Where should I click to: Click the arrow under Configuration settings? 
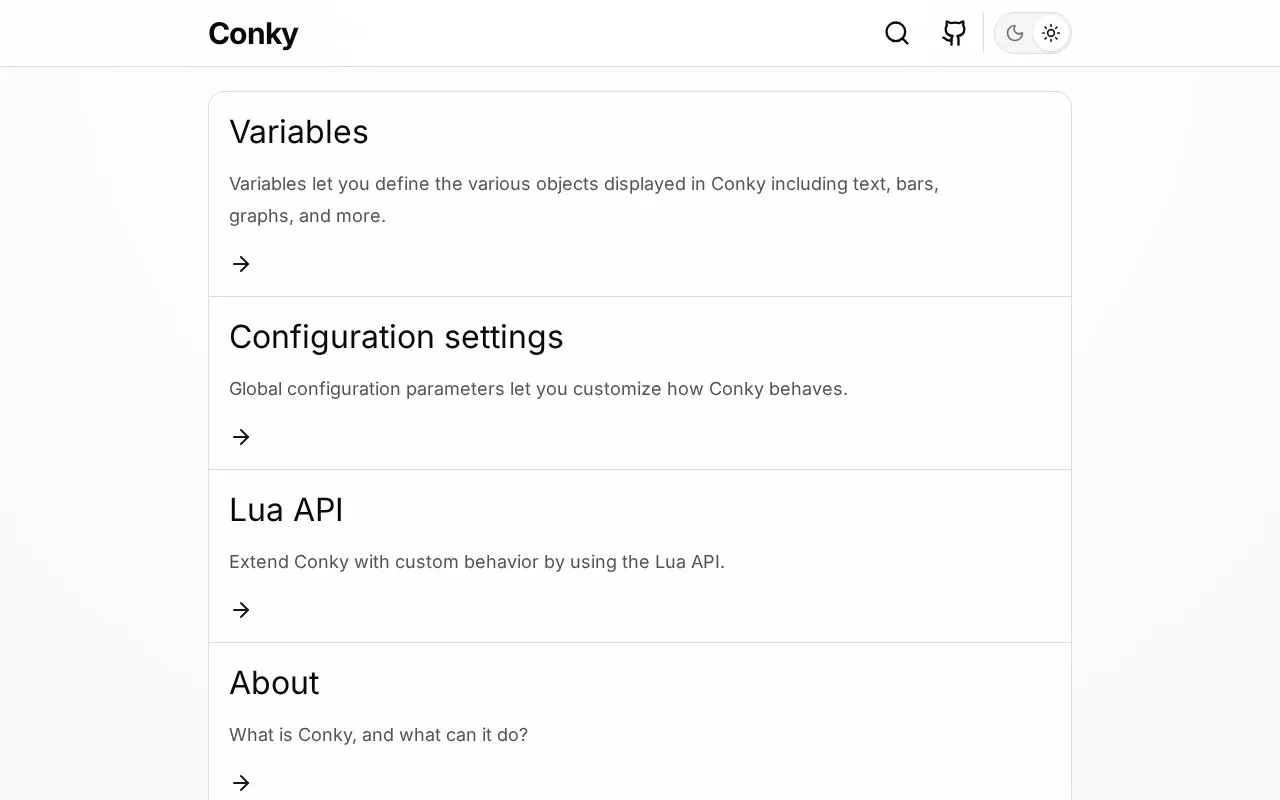click(241, 437)
